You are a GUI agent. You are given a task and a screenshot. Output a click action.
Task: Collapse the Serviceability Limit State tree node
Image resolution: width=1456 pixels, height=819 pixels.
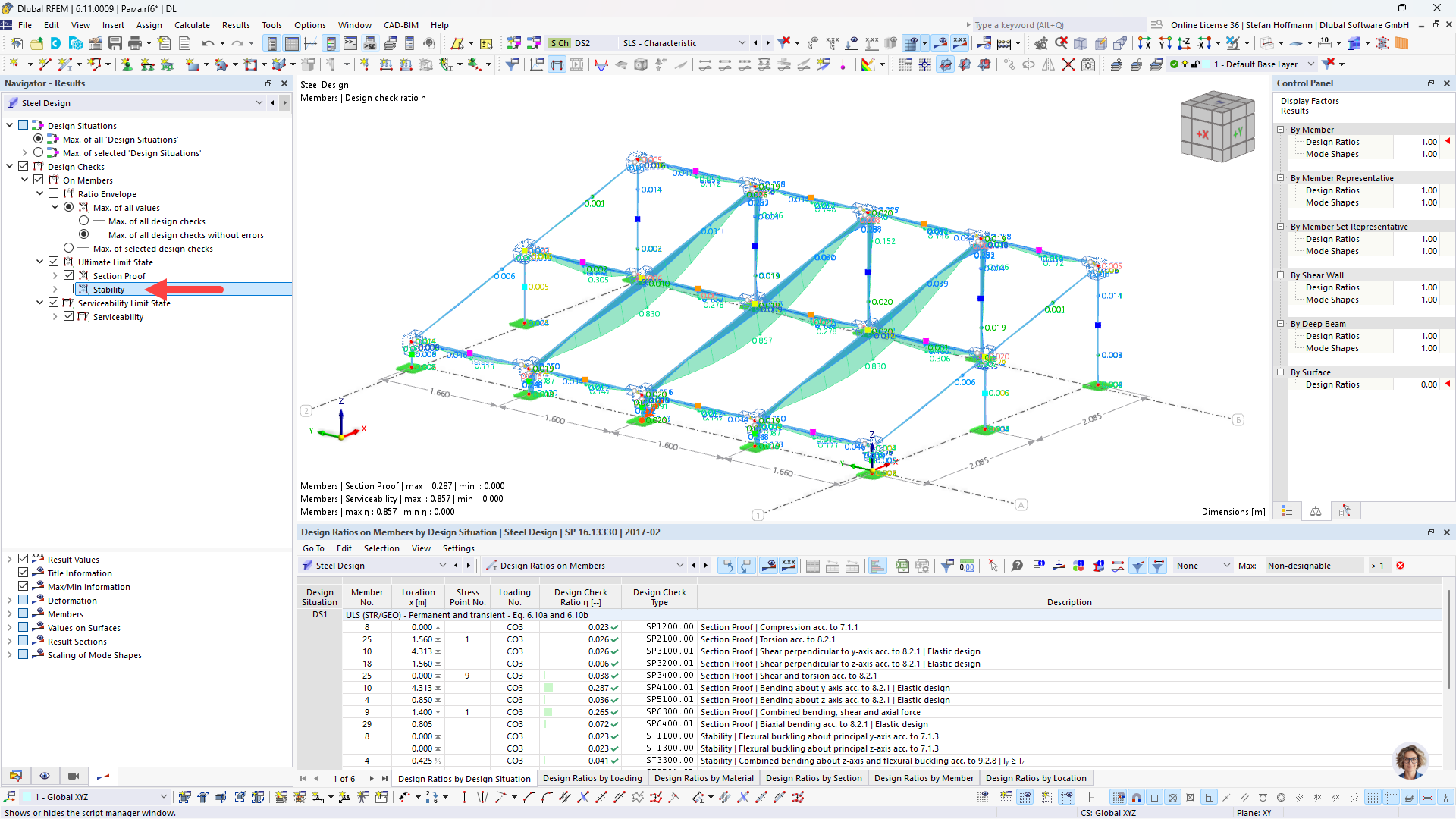coord(40,303)
